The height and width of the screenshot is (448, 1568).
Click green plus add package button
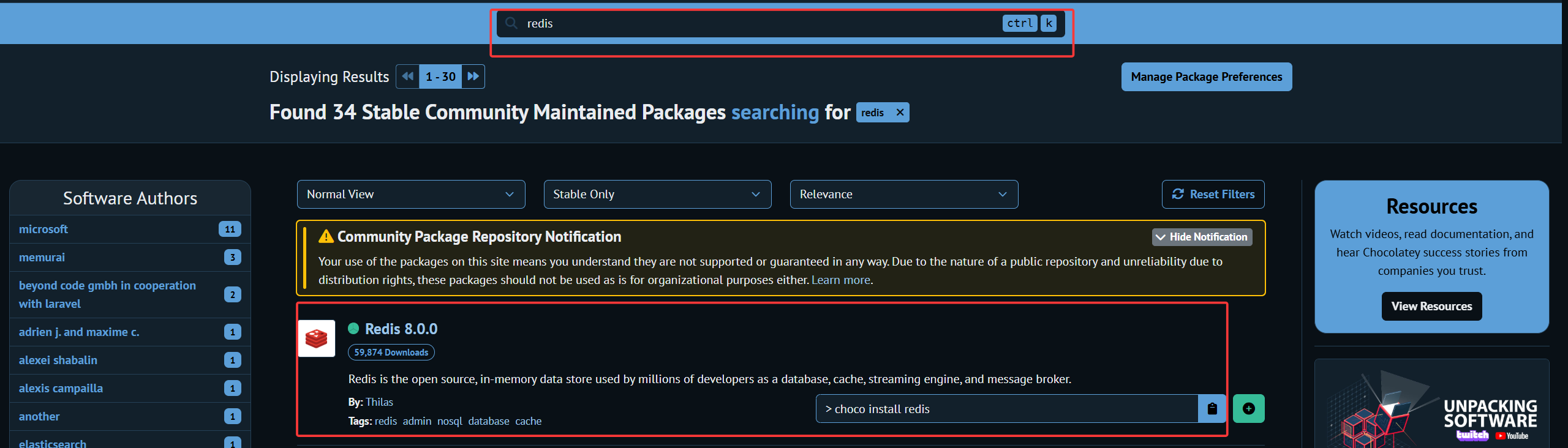(1249, 409)
